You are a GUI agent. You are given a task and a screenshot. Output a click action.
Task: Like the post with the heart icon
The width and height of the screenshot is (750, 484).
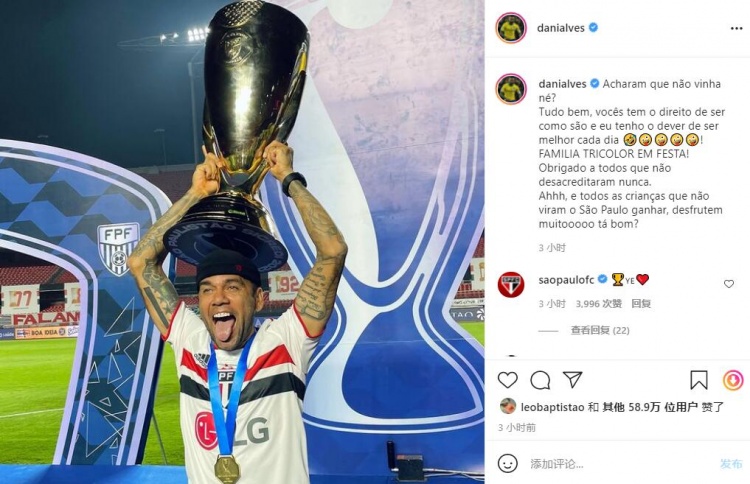[507, 380]
